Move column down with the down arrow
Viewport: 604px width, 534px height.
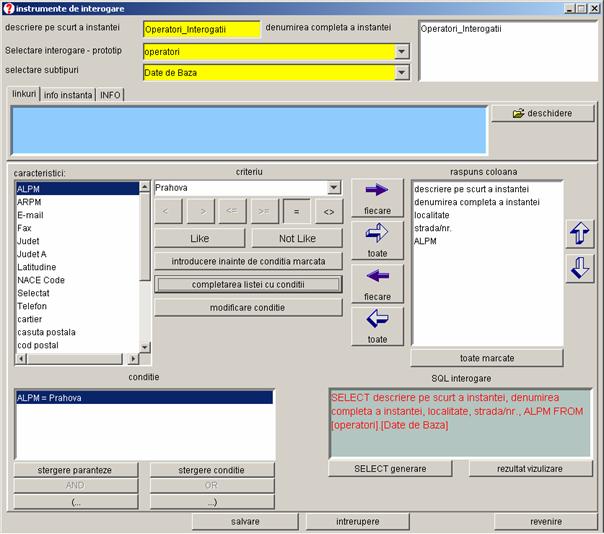pos(579,268)
